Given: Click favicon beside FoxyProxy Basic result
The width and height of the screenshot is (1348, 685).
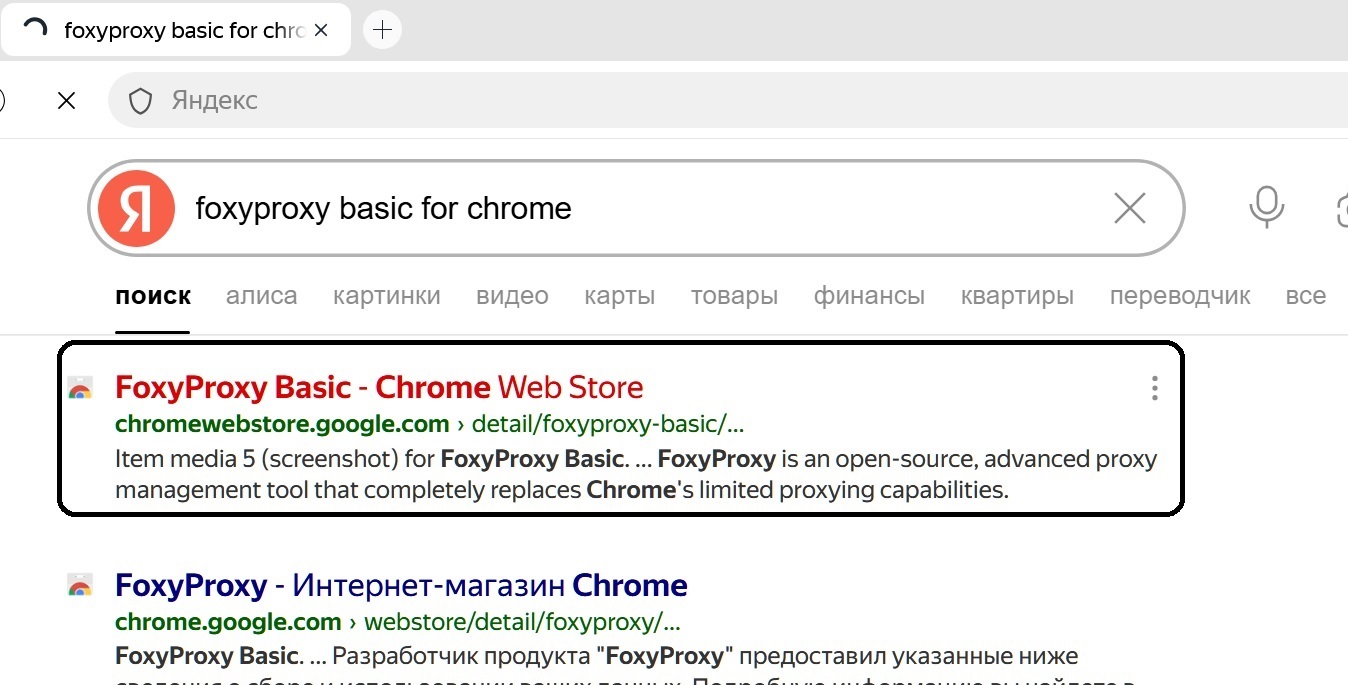Looking at the screenshot, I should pos(80,389).
